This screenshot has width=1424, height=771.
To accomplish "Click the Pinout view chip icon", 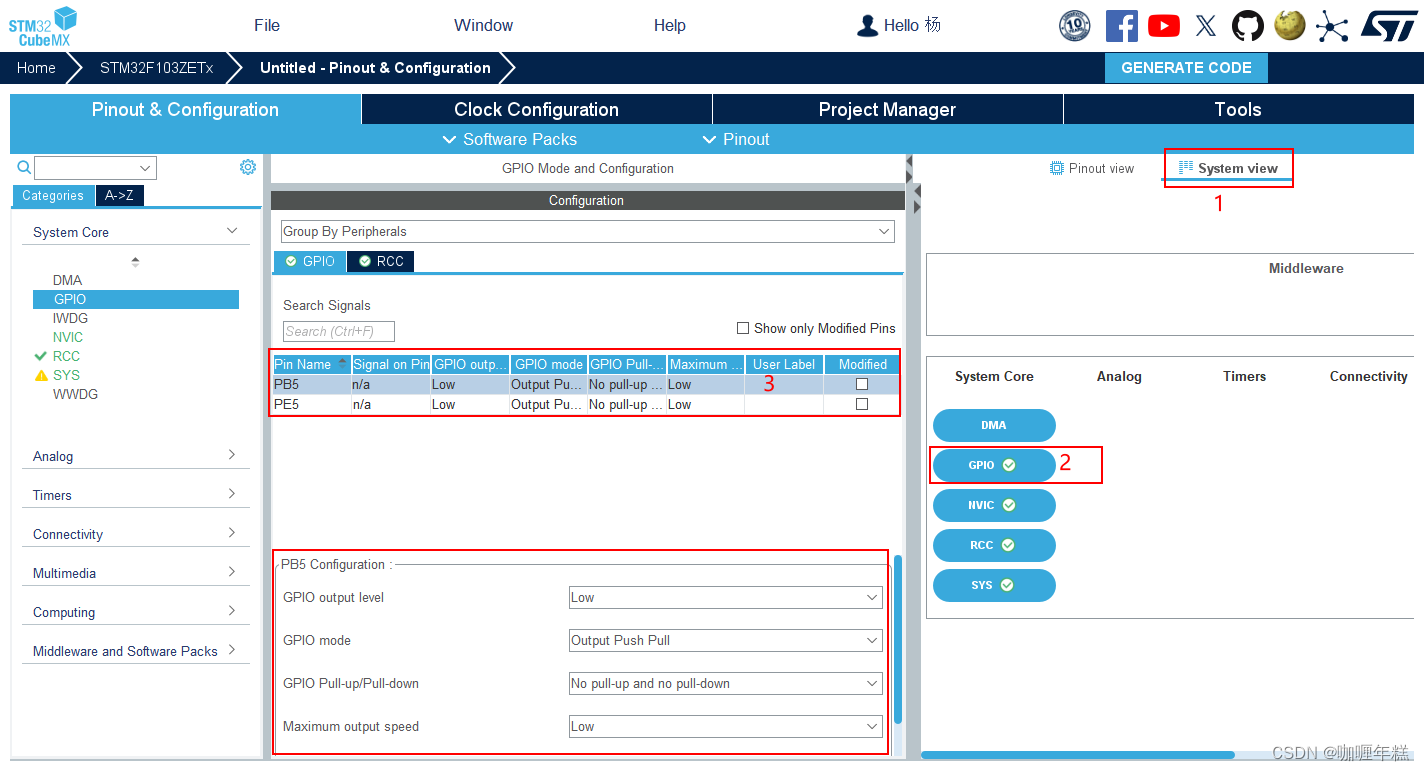I will click(1056, 168).
